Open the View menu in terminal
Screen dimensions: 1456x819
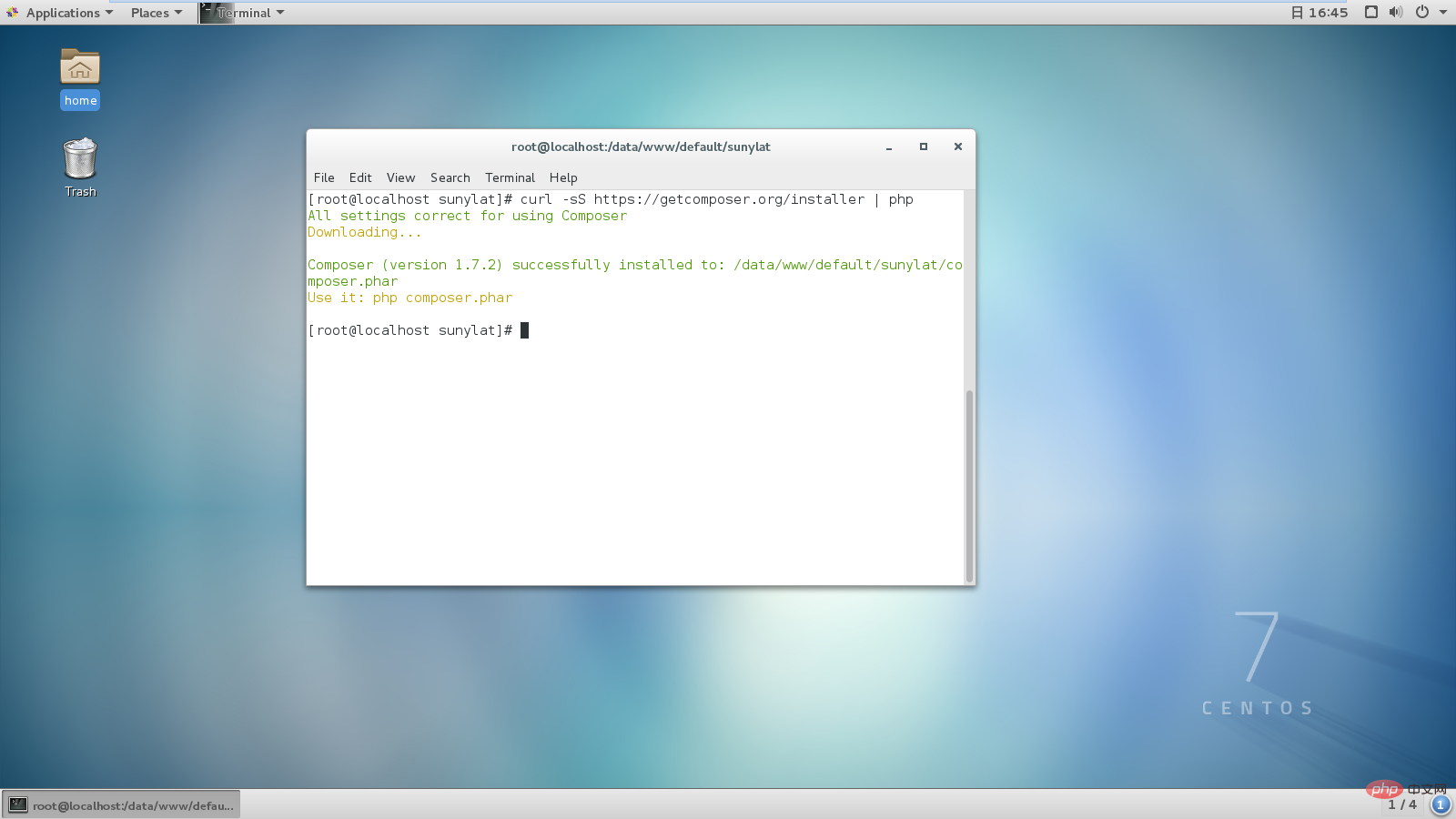pos(400,177)
